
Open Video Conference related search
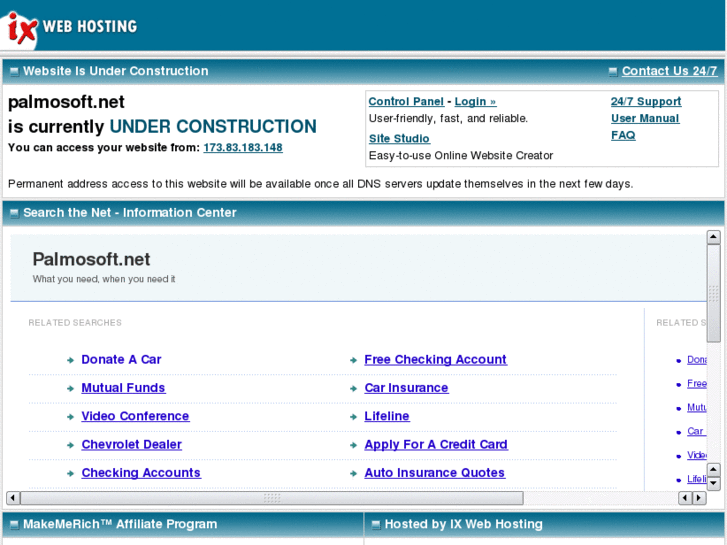coord(135,416)
